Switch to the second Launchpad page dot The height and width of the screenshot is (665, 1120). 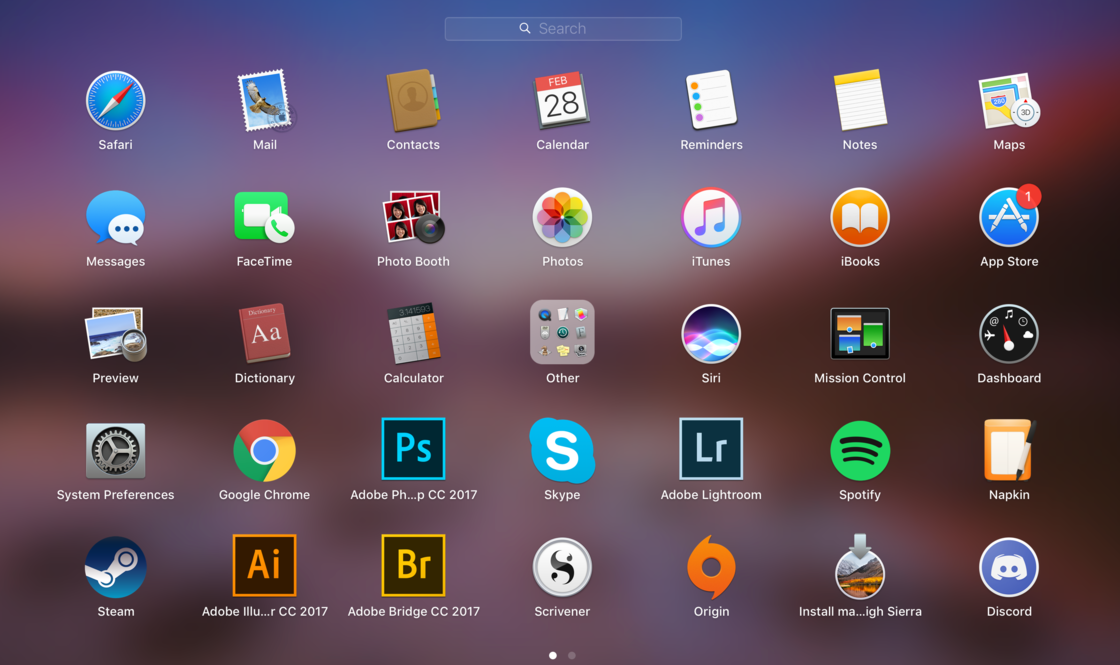click(x=572, y=656)
